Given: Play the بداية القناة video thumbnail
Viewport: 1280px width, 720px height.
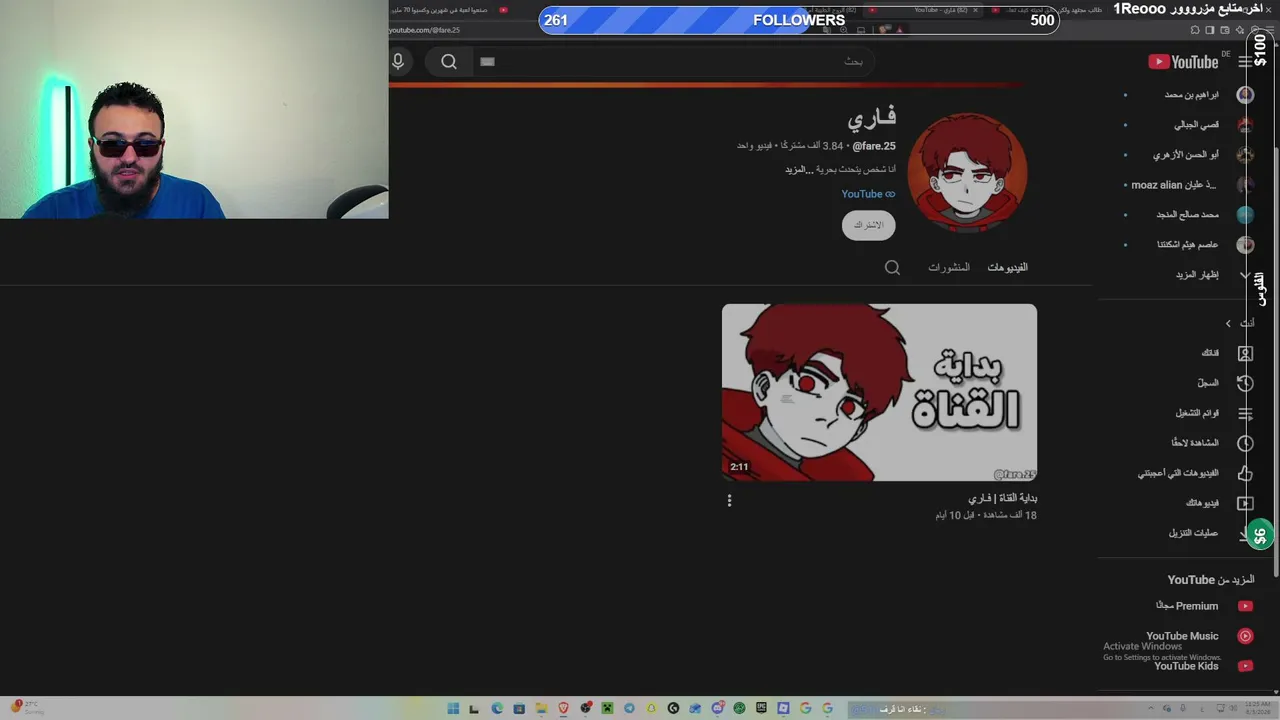Looking at the screenshot, I should point(879,392).
